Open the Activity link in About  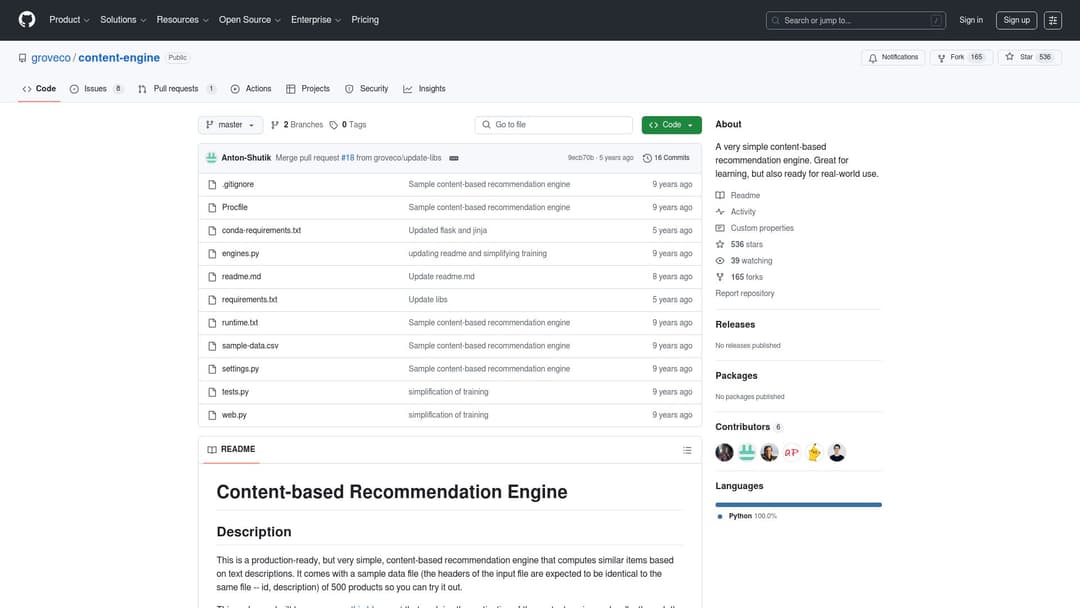(736, 212)
